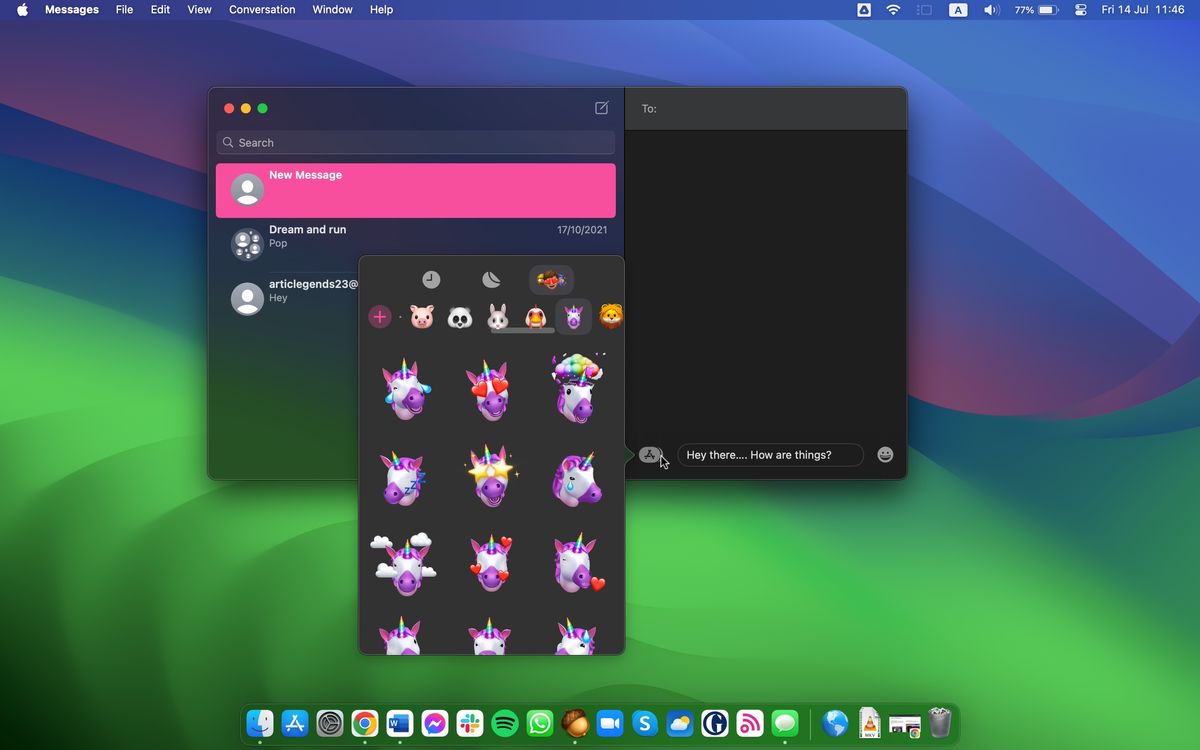
Task: Switch to the panda Memoji stickers
Action: (x=459, y=316)
